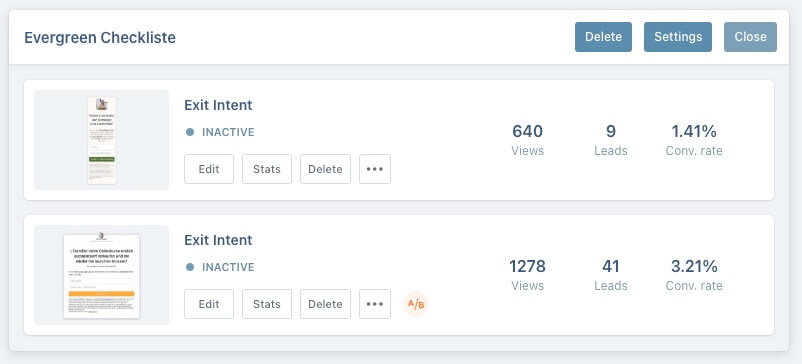Viewport: 802px width, 364px height.
Task: Click the second Exit Intent title
Action: [x=218, y=240]
